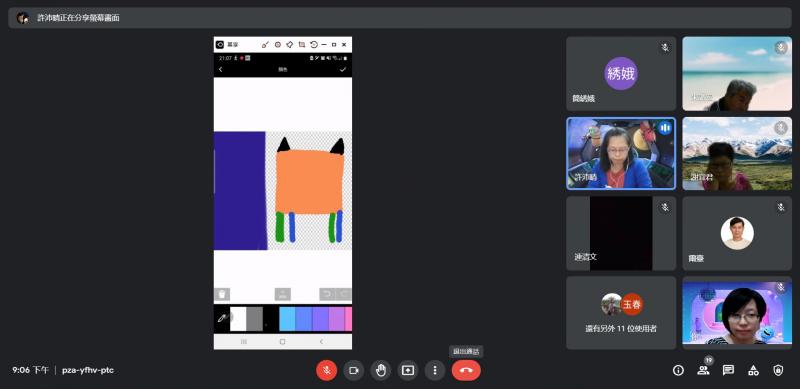Open the chat panel icon
The image size is (800, 389).
[729, 371]
